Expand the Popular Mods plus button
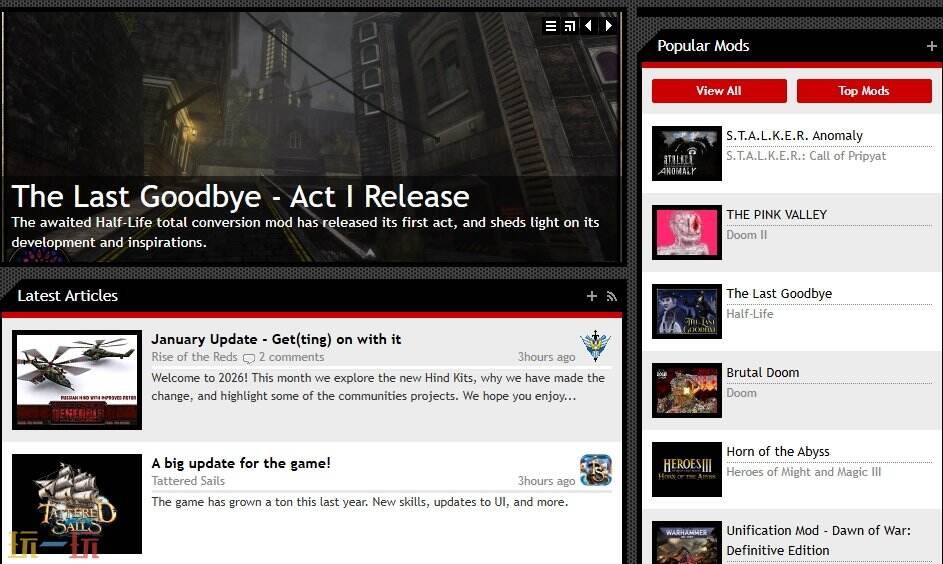This screenshot has height=564, width=943. (932, 46)
